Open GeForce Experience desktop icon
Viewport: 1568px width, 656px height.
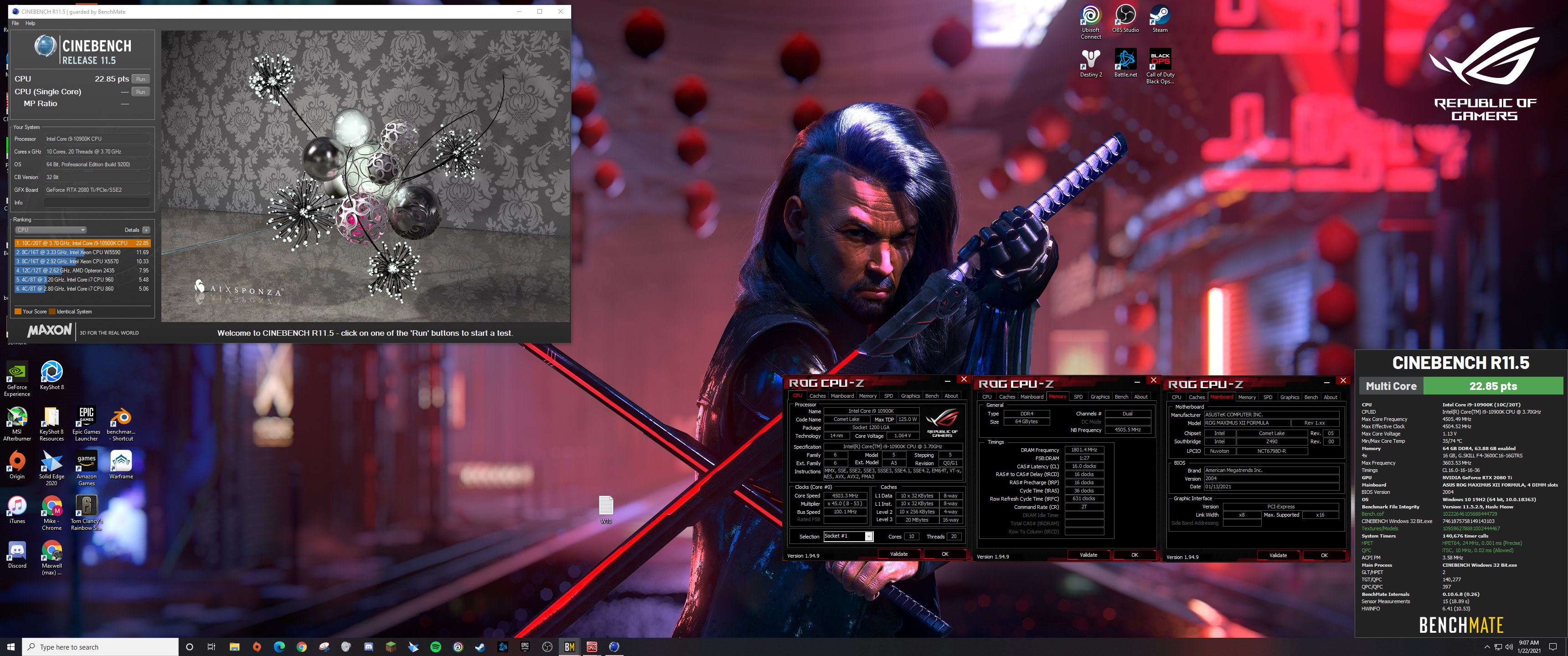pyautogui.click(x=17, y=379)
